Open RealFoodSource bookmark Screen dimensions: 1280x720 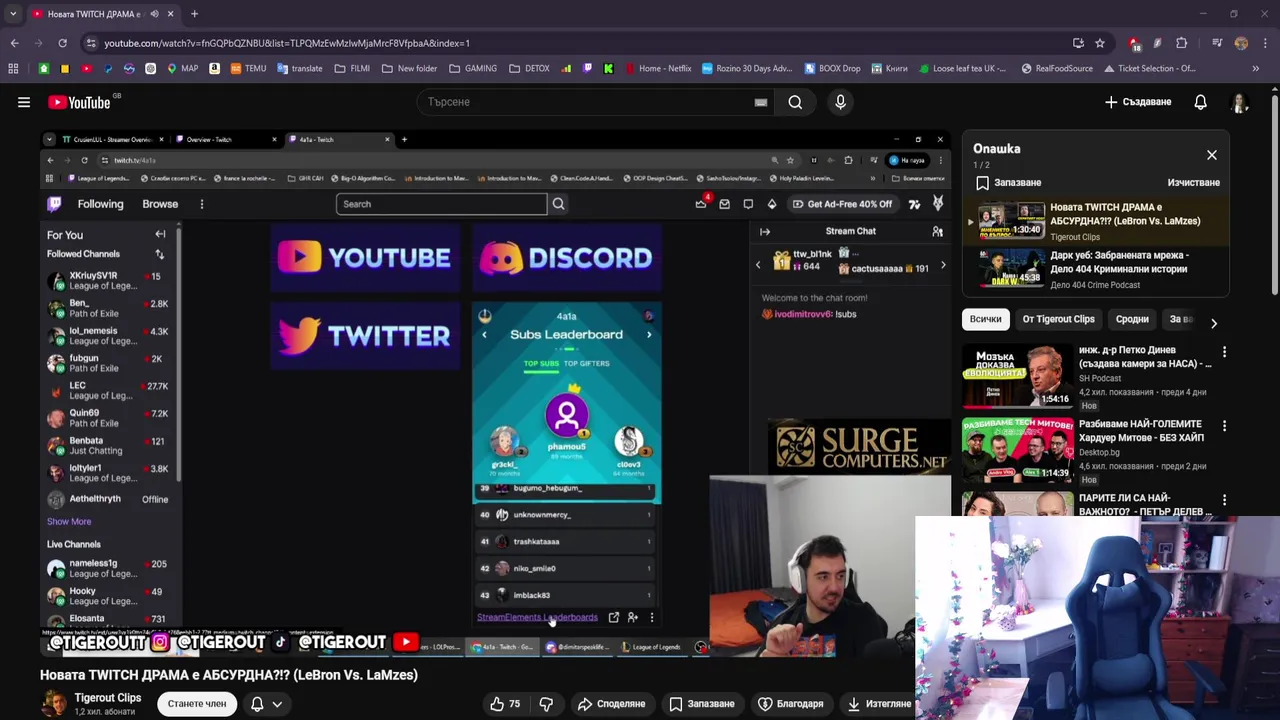point(1057,68)
